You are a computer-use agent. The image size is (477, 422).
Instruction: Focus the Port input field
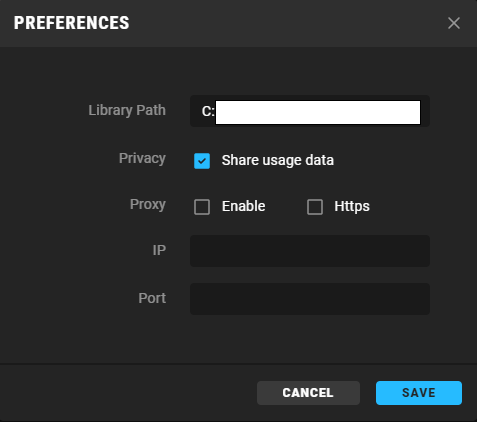click(310, 299)
